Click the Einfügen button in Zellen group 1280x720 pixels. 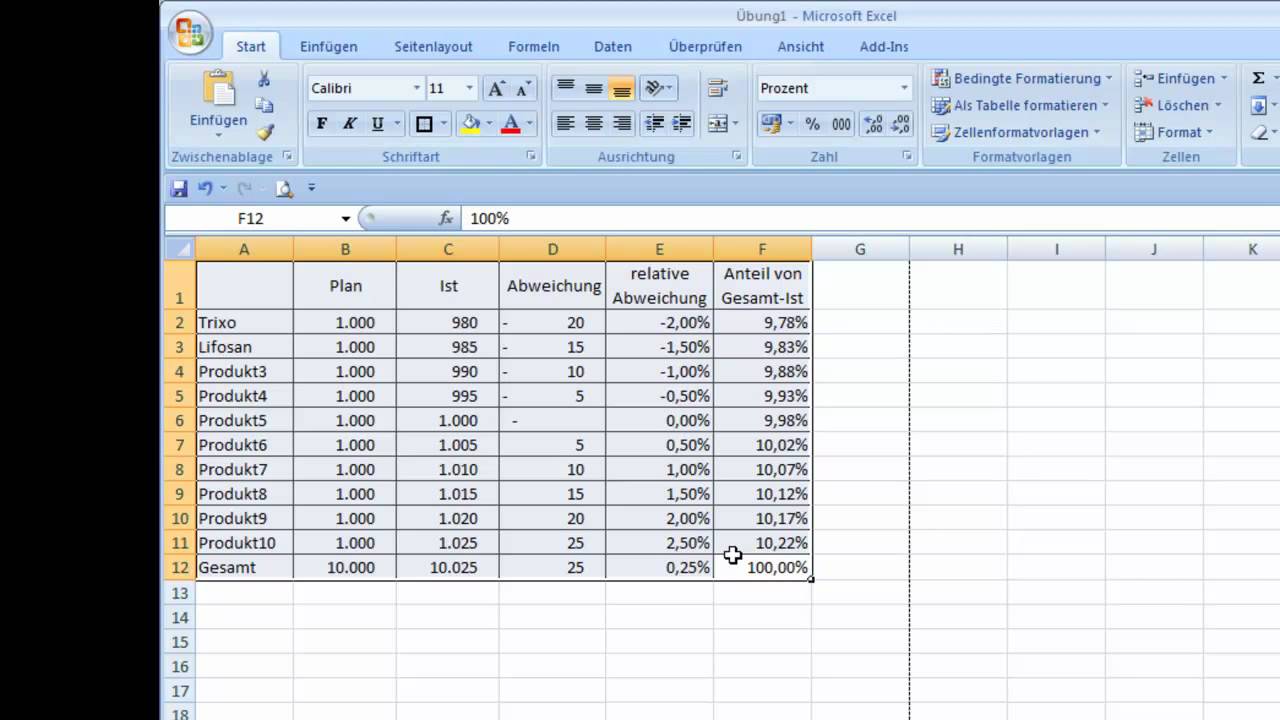pos(1180,78)
